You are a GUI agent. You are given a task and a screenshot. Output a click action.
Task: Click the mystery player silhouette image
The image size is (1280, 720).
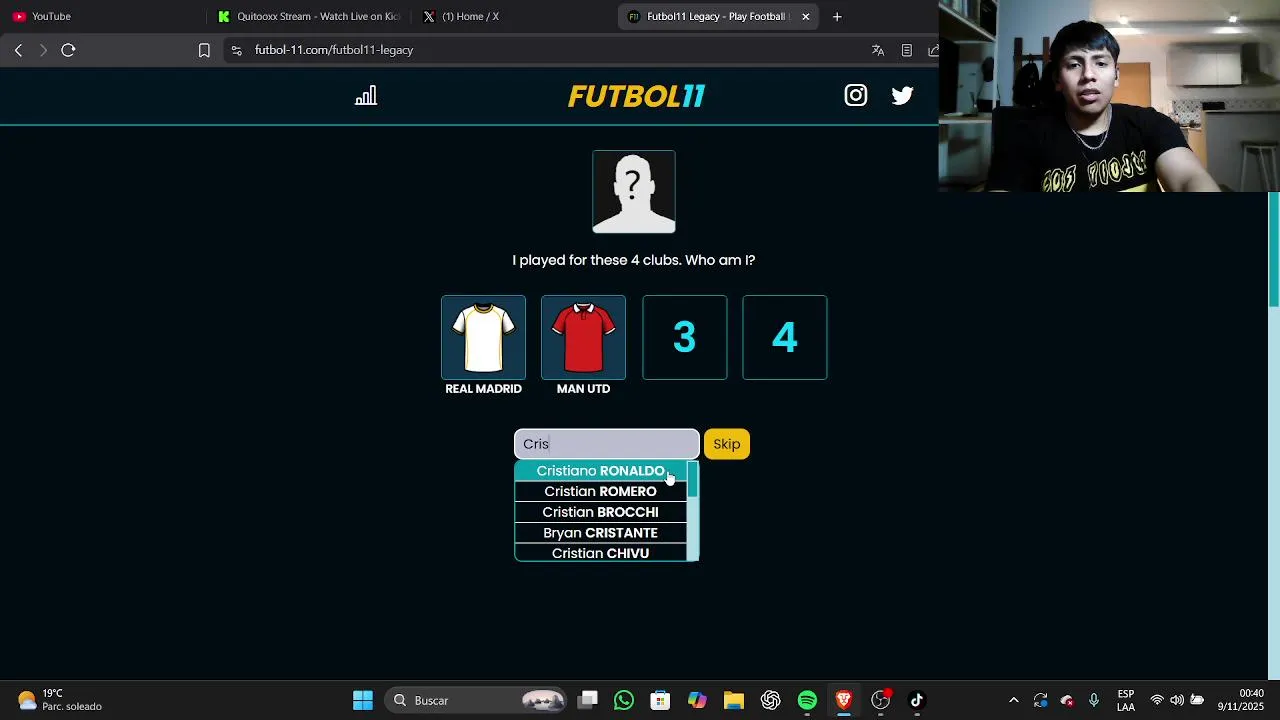[634, 192]
